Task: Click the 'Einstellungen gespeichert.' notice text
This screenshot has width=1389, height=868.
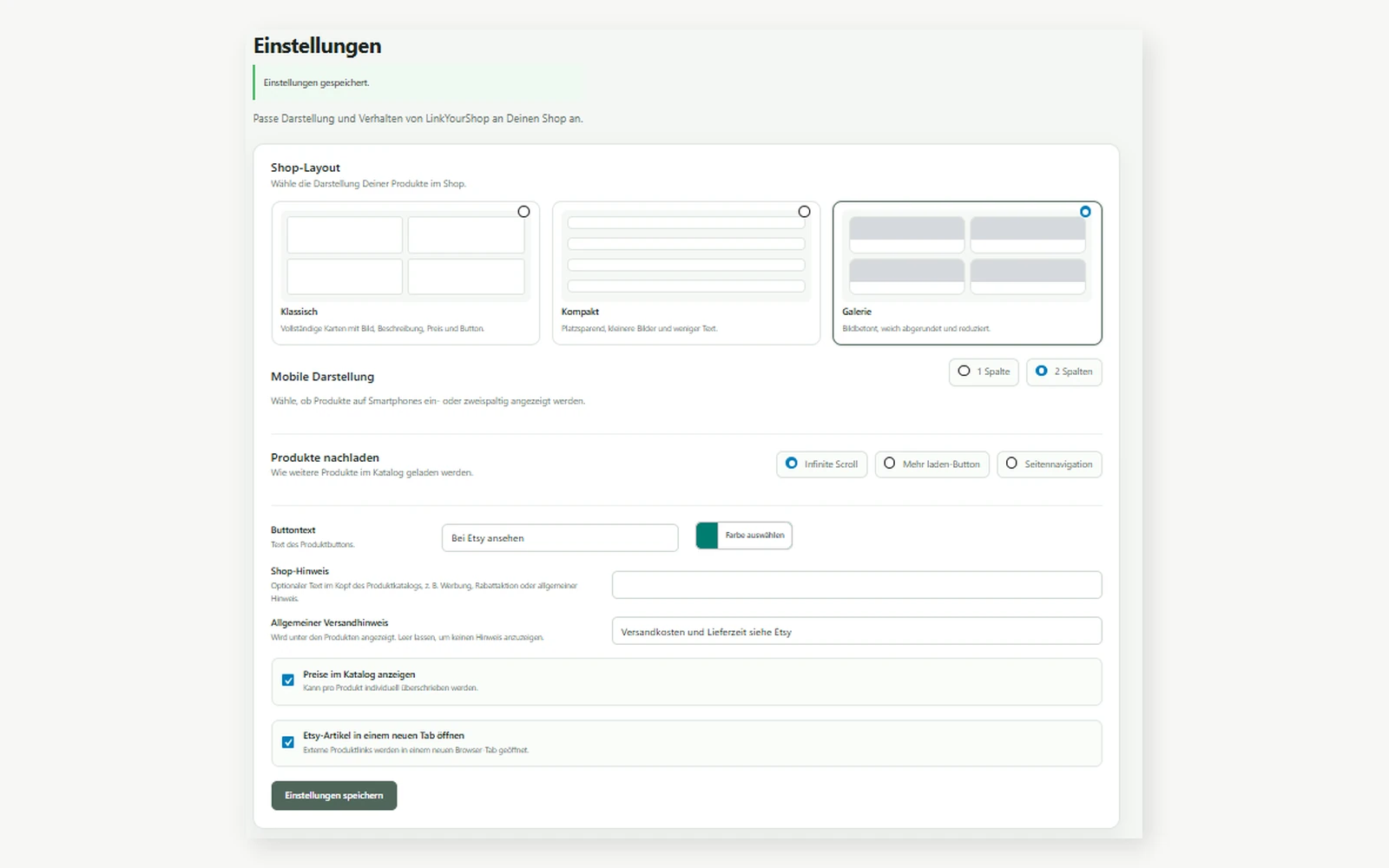Action: 316,83
